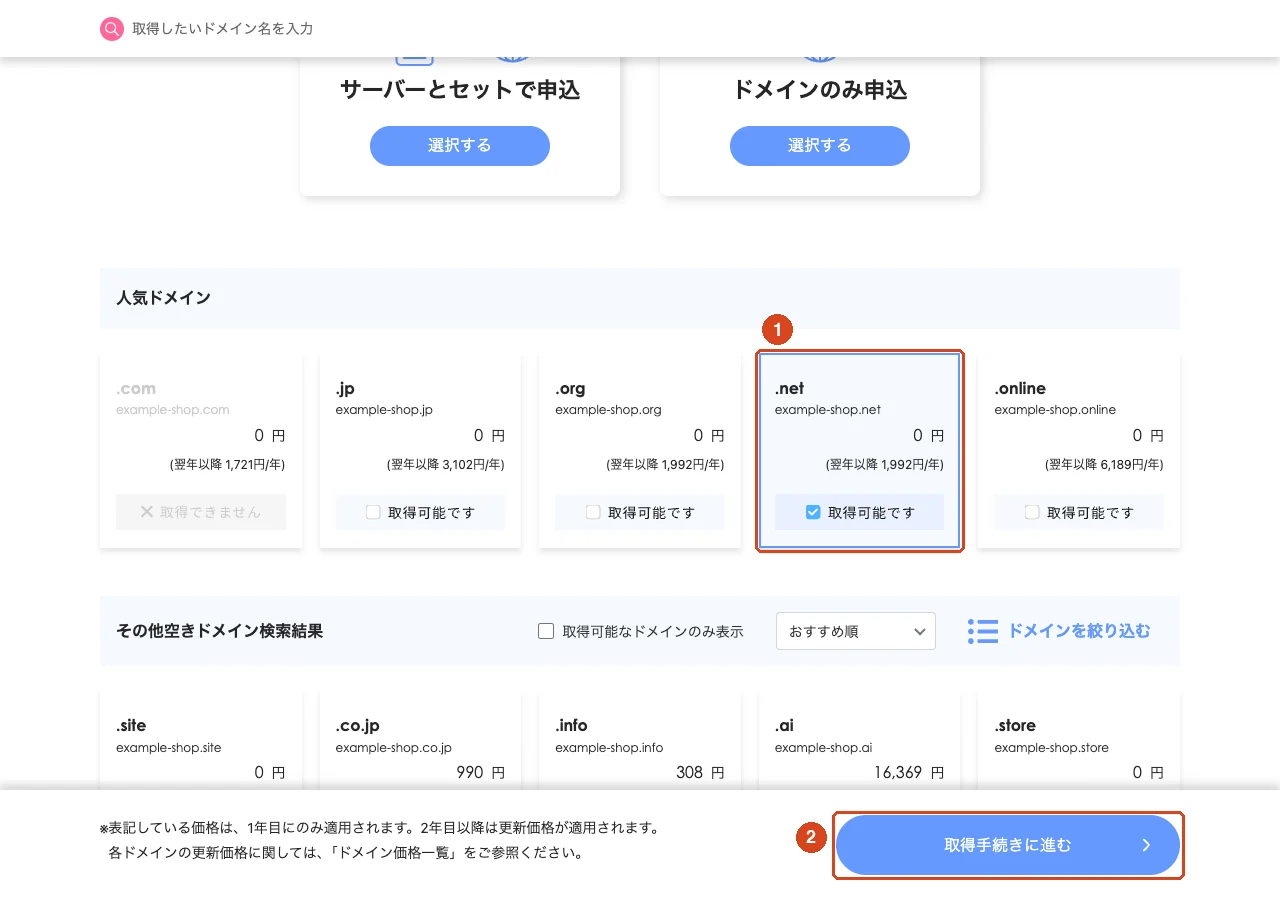Click example-shop.online domain text
Screen dimensions: 1280x900
[1055, 410]
